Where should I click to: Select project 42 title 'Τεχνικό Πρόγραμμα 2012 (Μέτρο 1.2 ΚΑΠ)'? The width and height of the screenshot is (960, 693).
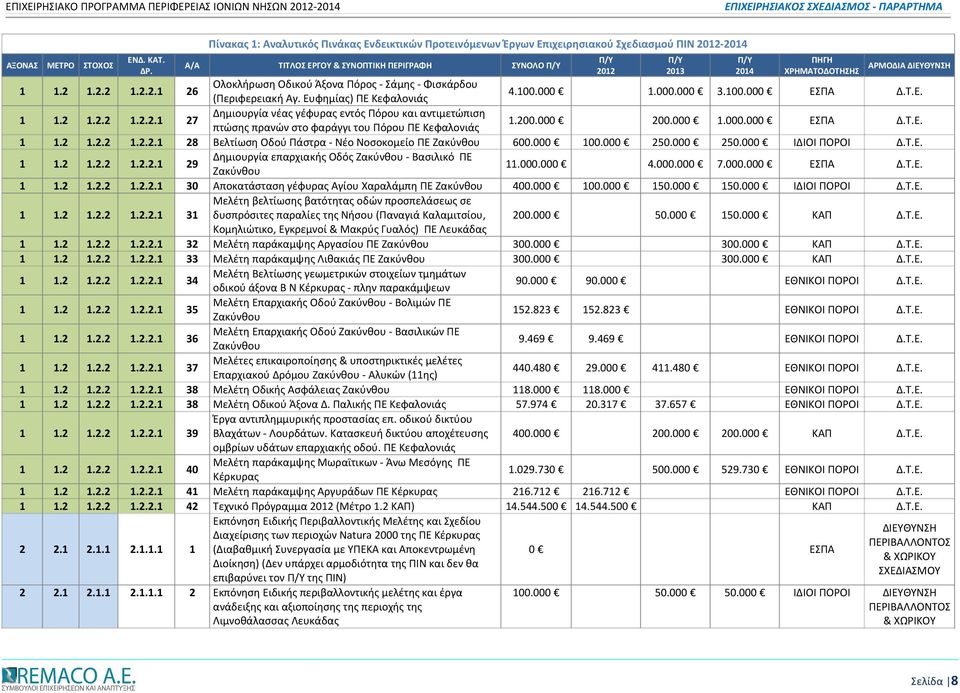click(313, 506)
